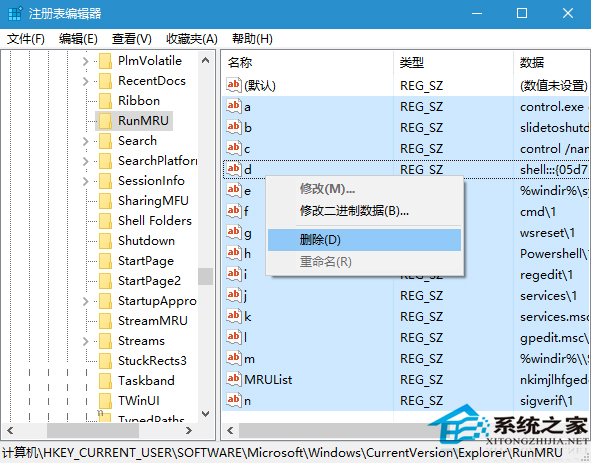591x463 pixels.
Task: Click the 数据 column header
Action: click(x=552, y=62)
